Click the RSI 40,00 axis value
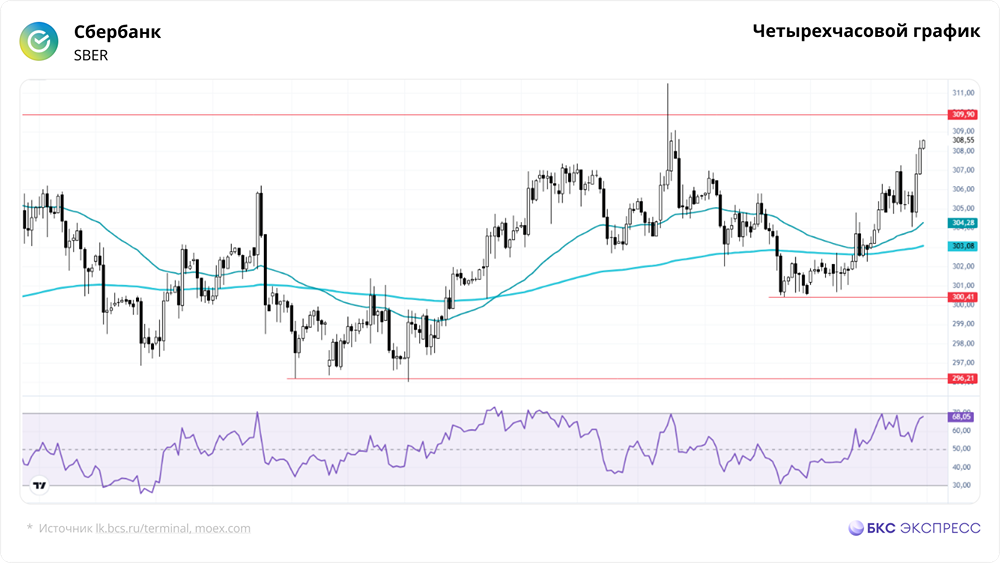This screenshot has width=1000, height=563. click(x=961, y=467)
